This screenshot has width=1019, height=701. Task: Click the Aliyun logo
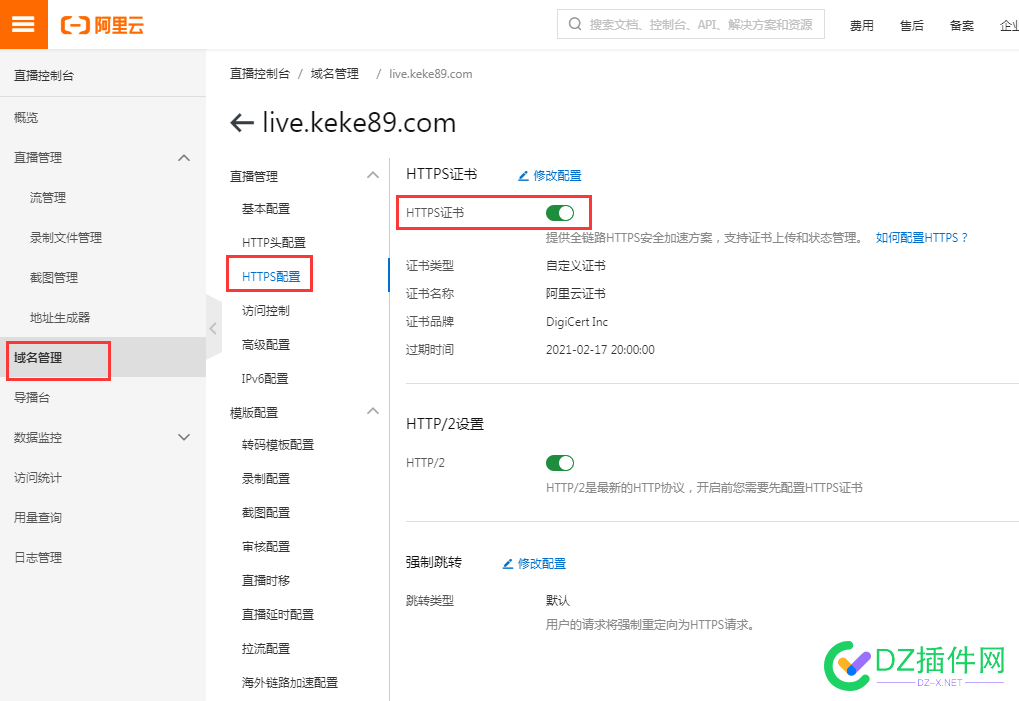pos(102,25)
